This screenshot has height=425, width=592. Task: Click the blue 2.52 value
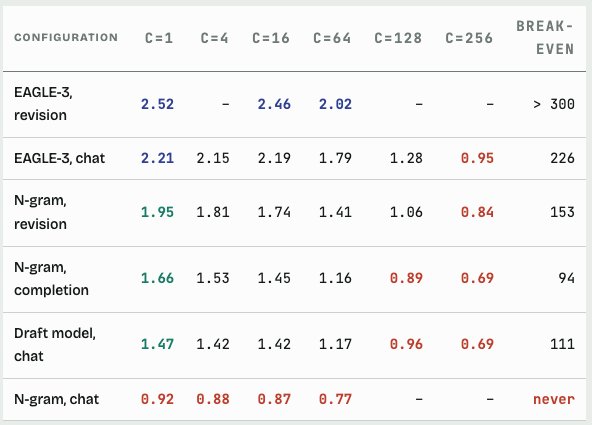157,104
